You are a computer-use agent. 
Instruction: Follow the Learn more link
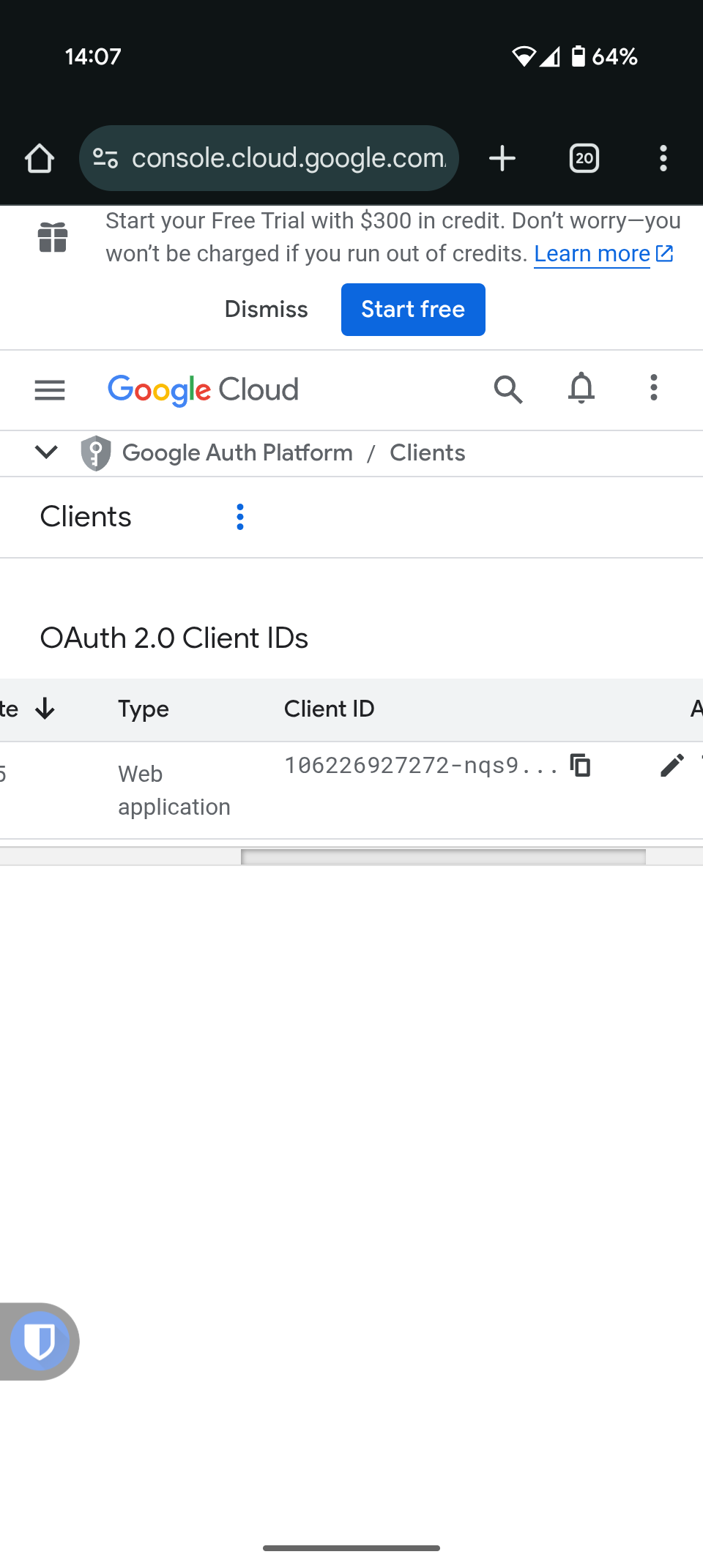click(x=603, y=253)
